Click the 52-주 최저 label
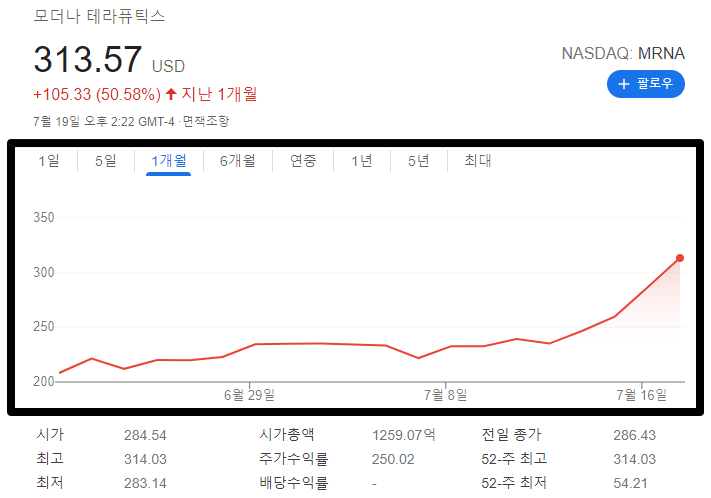This screenshot has width=711, height=498. [x=514, y=483]
